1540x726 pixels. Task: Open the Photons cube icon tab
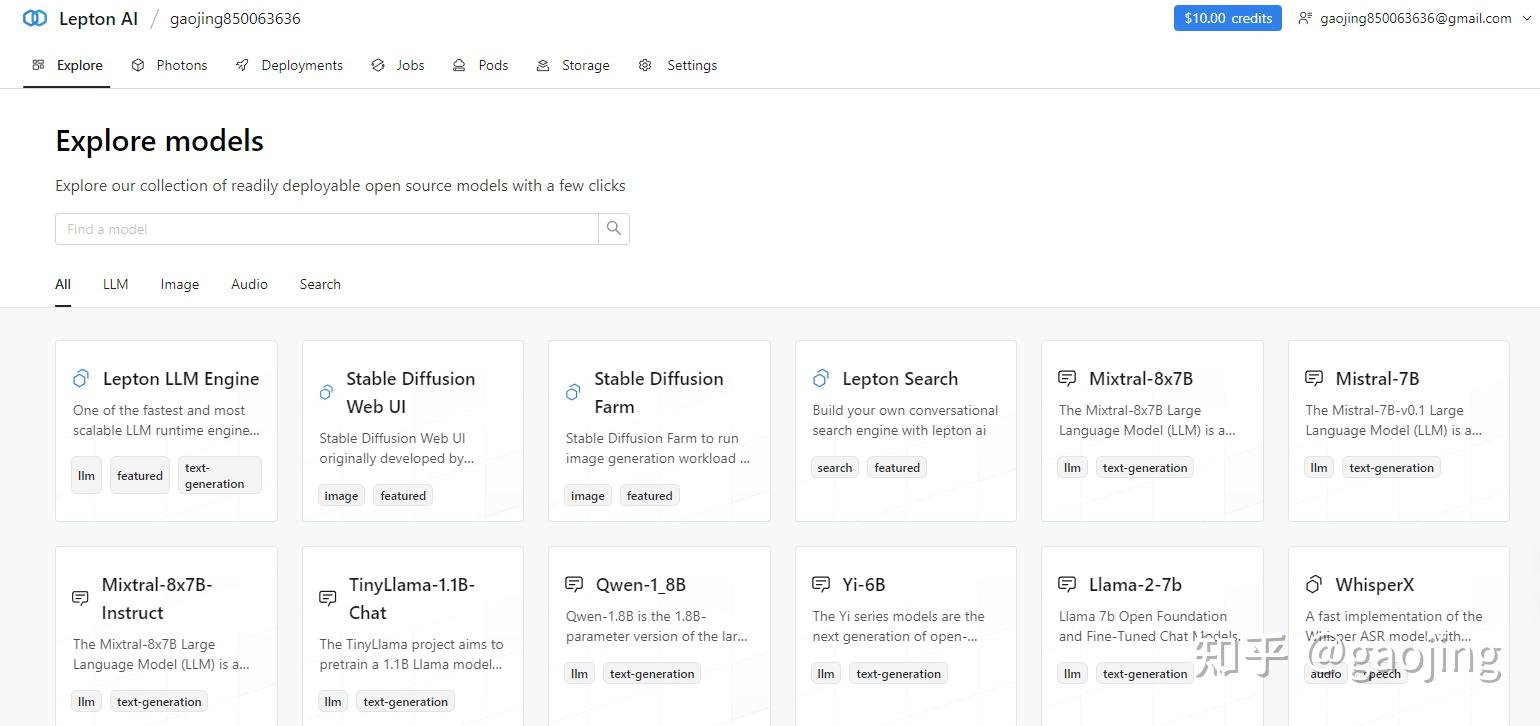pyautogui.click(x=138, y=65)
